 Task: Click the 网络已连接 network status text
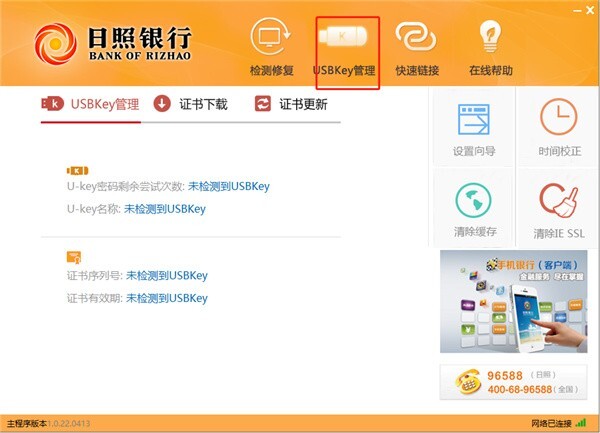pos(551,423)
